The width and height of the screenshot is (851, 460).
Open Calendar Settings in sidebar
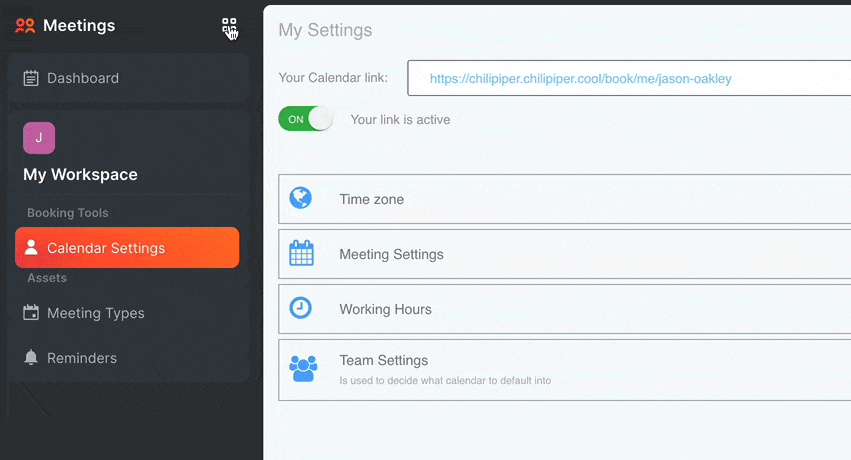(127, 247)
